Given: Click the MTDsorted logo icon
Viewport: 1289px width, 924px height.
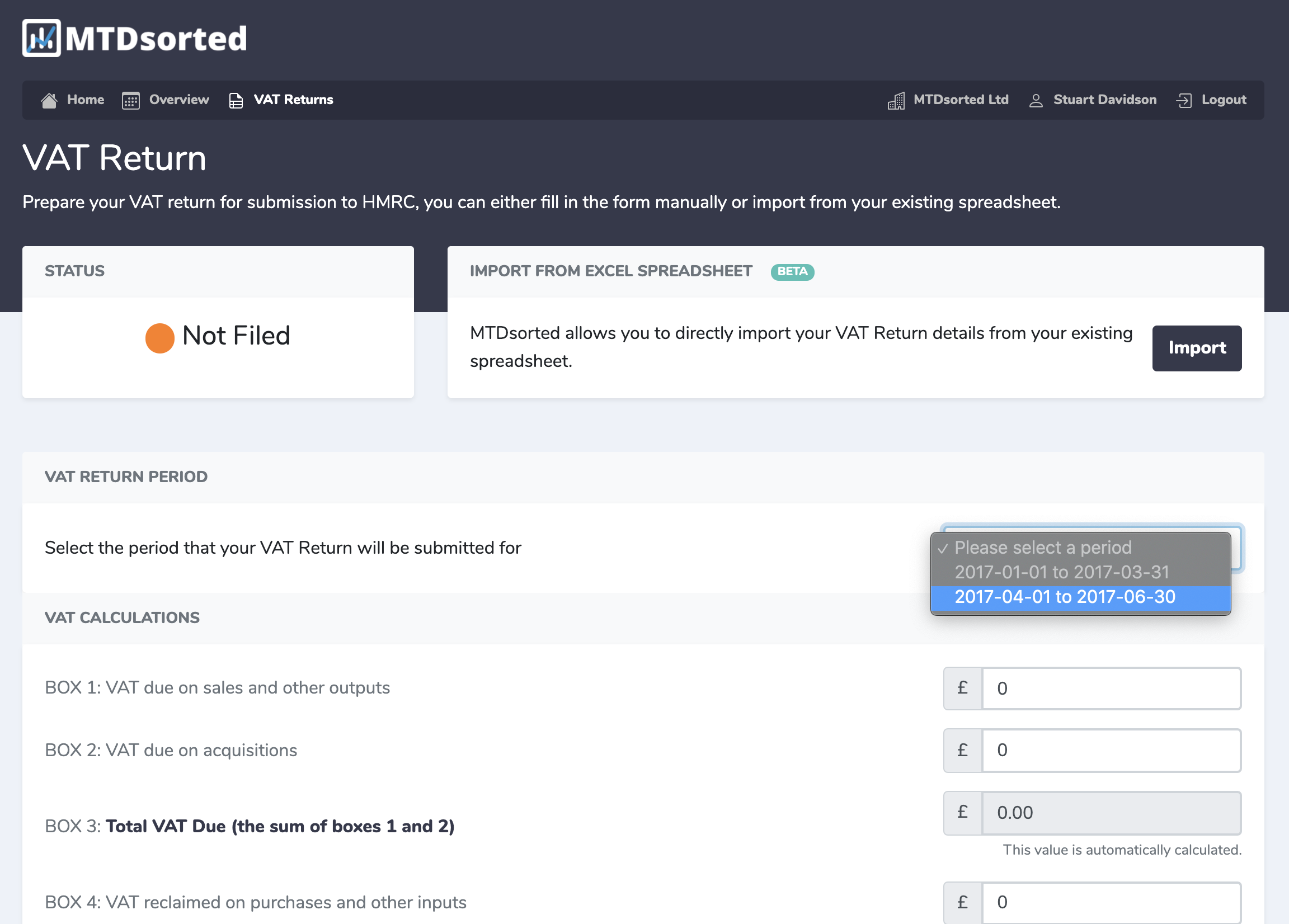Looking at the screenshot, I should point(41,38).
